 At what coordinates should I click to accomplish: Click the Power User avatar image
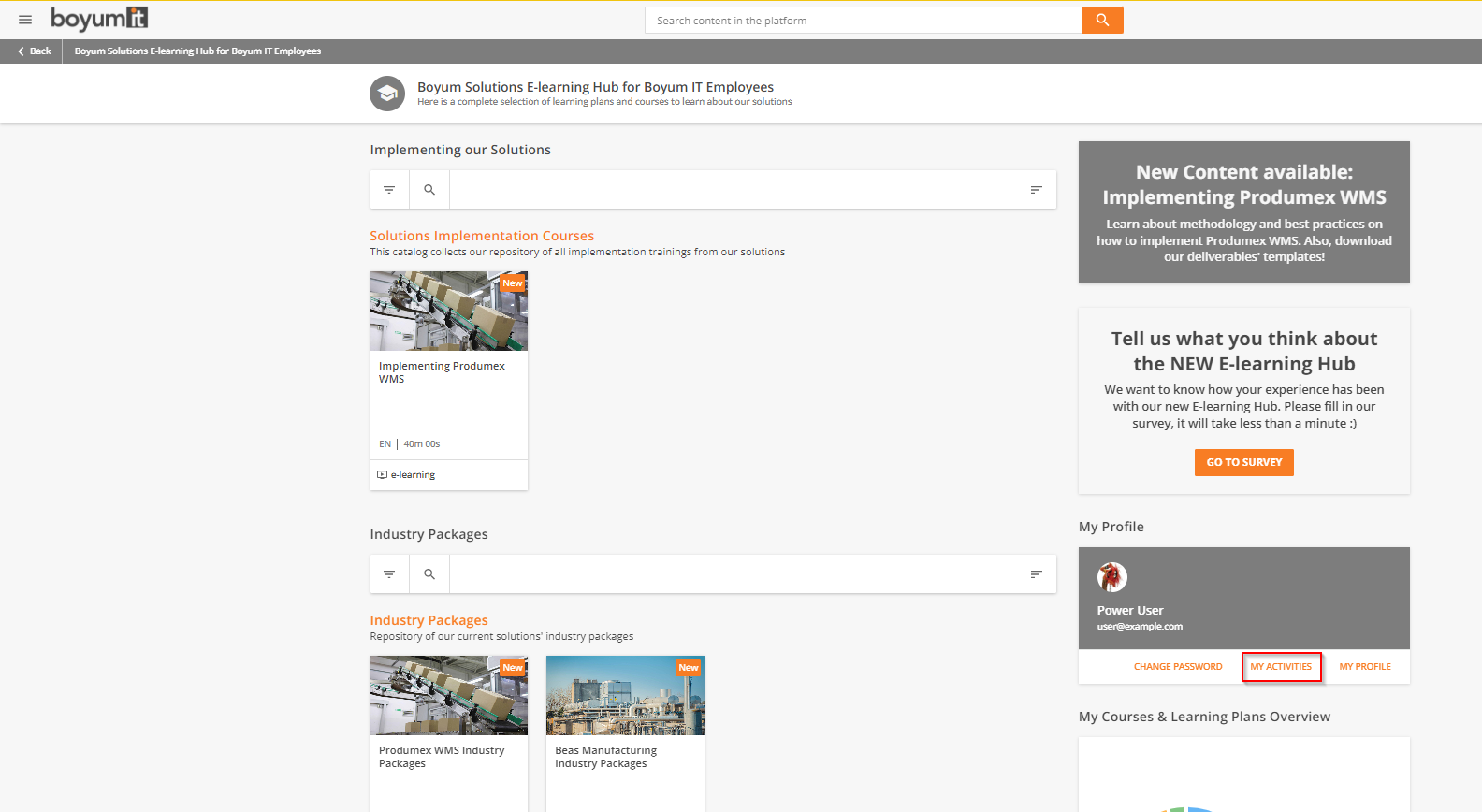(x=1112, y=577)
